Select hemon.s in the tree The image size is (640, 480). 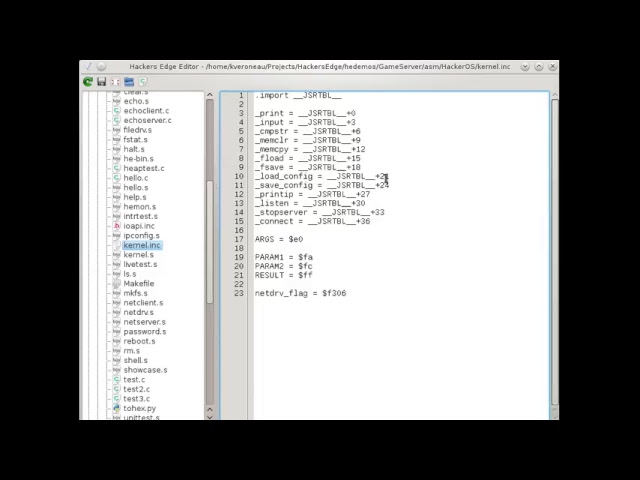pyautogui.click(x=140, y=207)
